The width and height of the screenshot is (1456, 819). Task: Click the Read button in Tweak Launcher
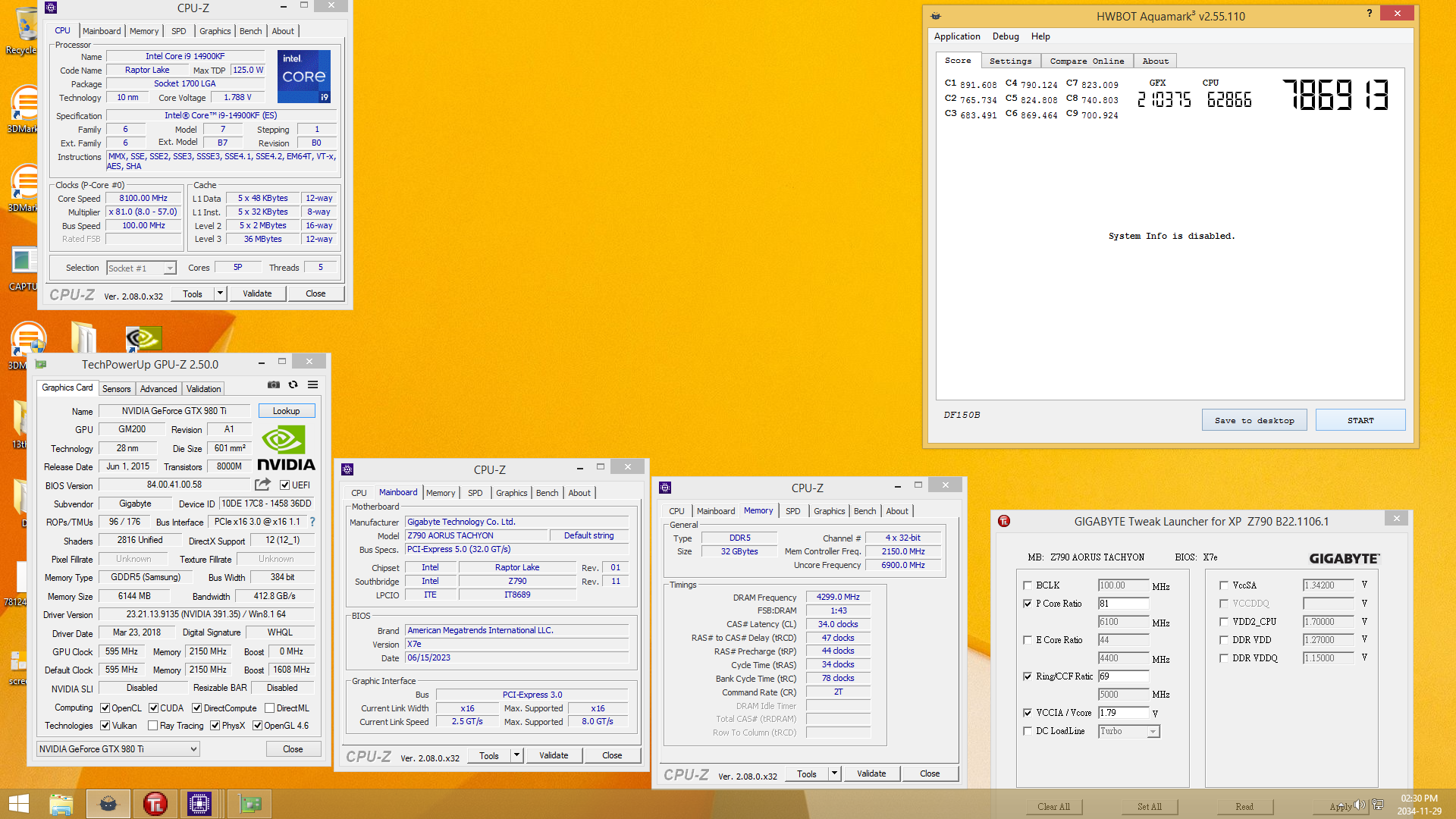point(1244,807)
